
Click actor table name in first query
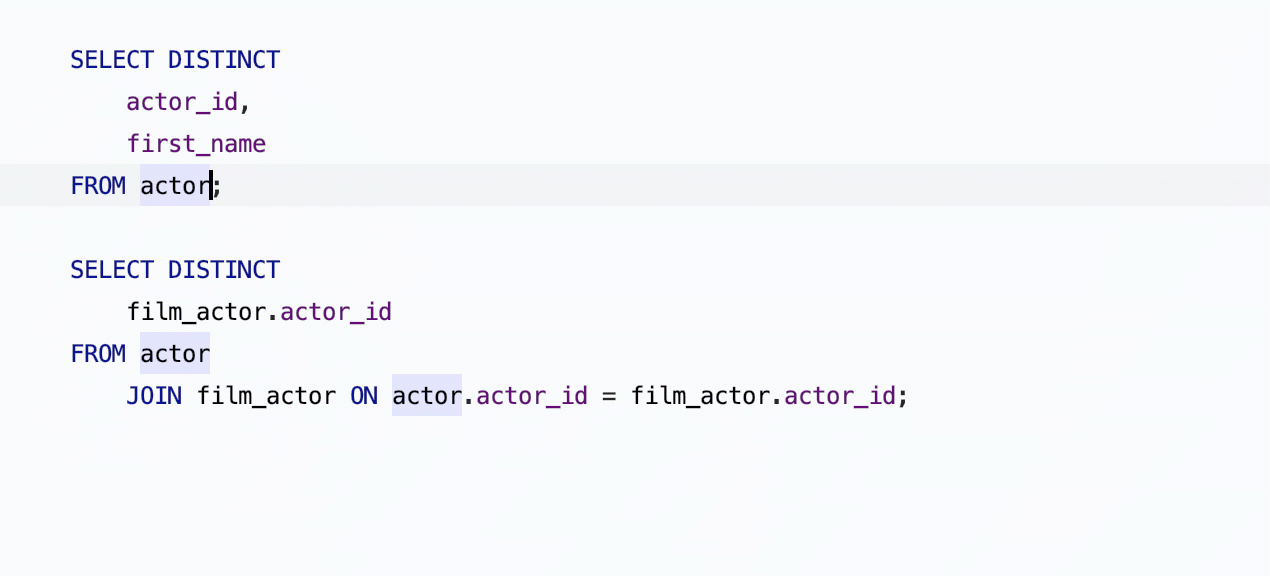(175, 186)
